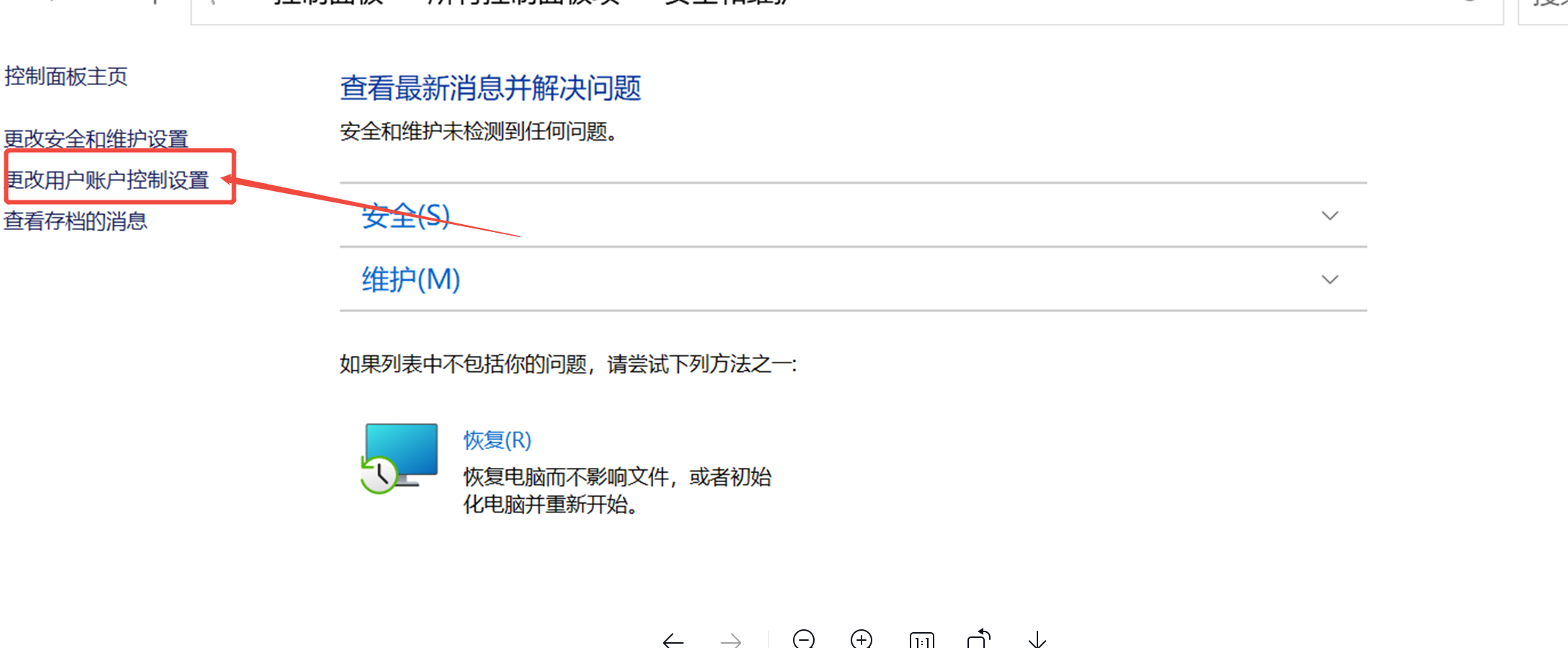This screenshot has width=1568, height=648.
Task: Rotate the image icon
Action: tap(979, 638)
